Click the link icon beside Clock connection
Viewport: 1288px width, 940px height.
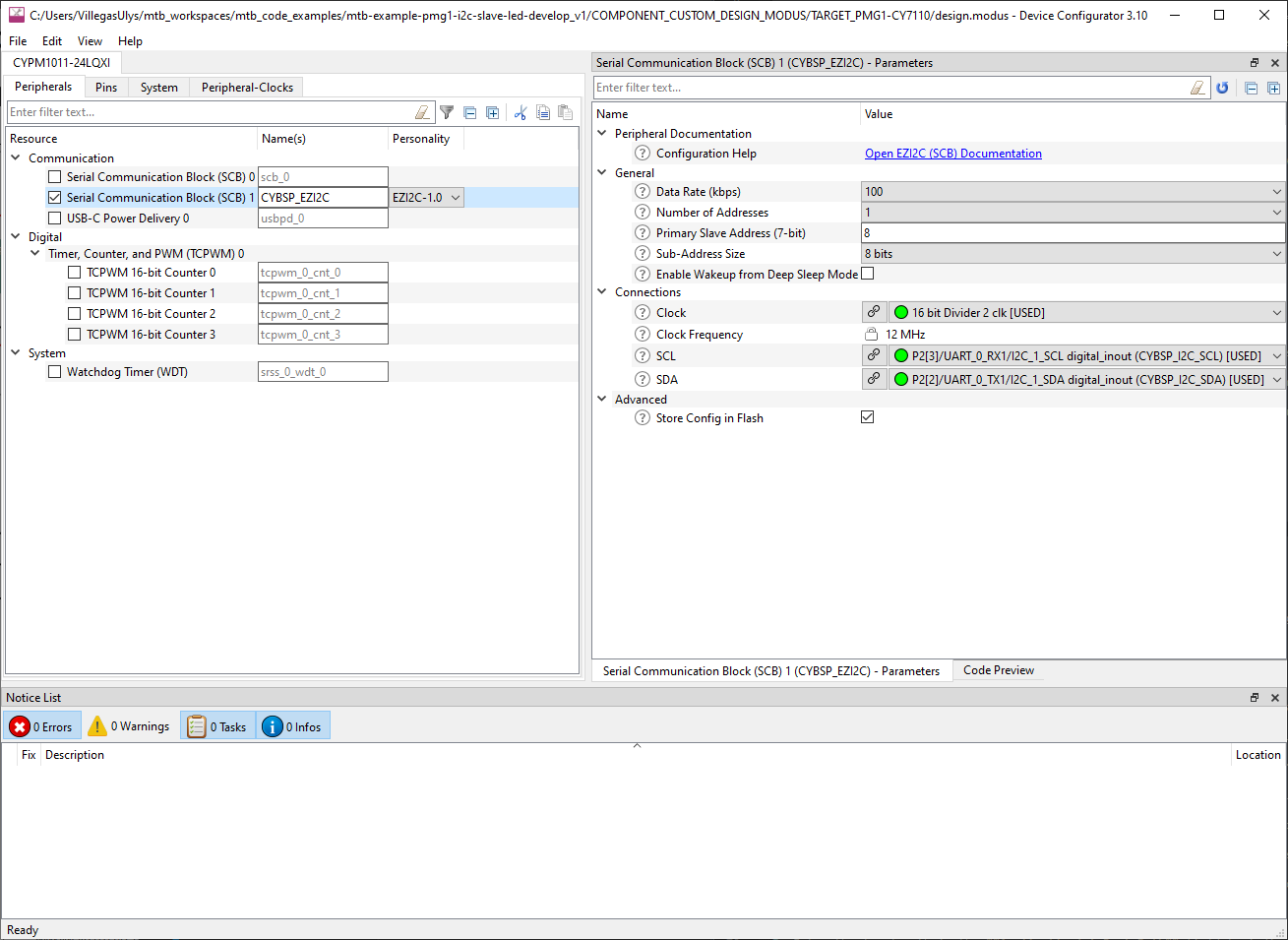coord(874,312)
